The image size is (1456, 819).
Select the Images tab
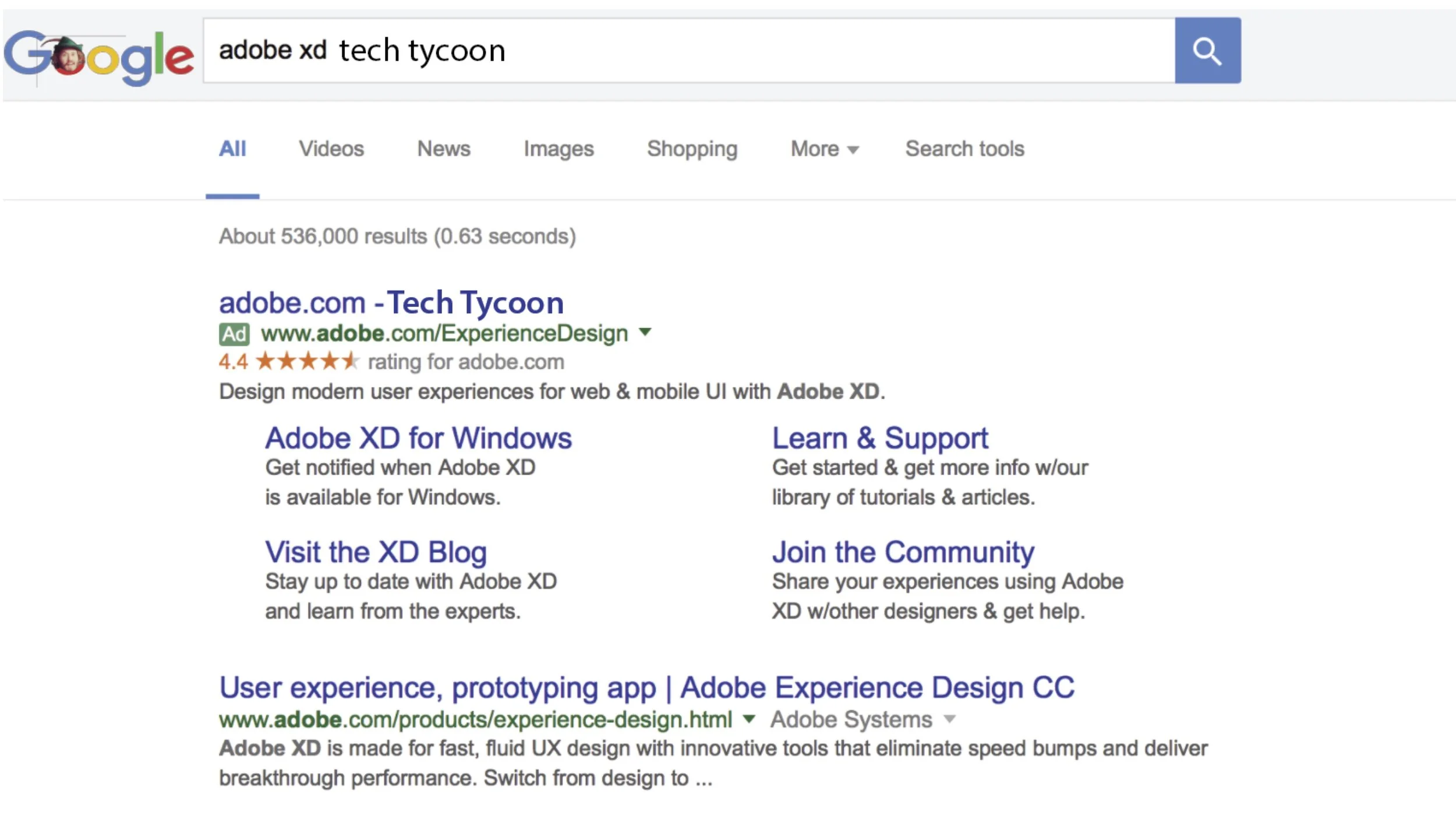point(559,149)
